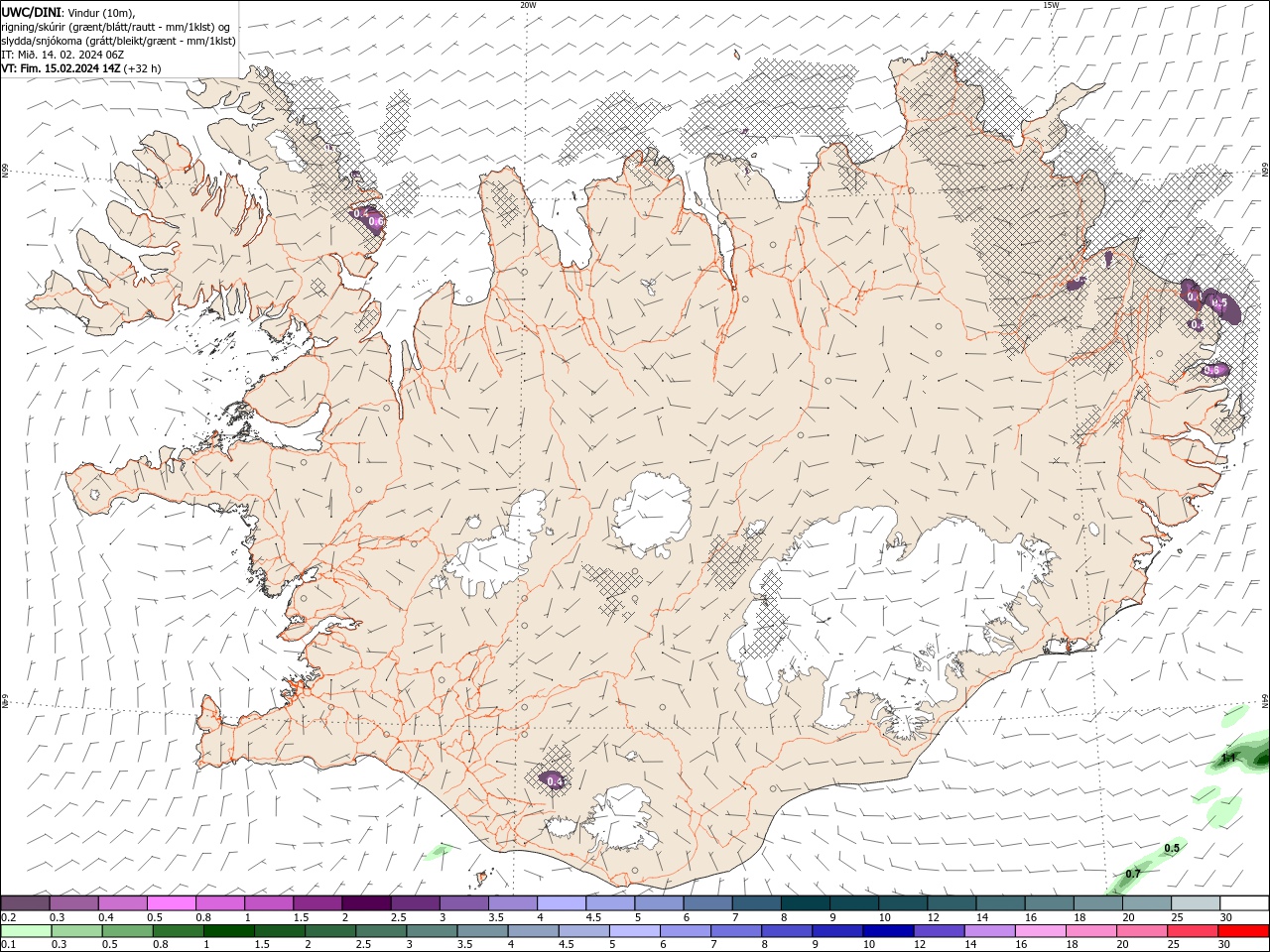The image size is (1270, 952).
Task: Pick the light gray snow swatch between 25 and 30
Action: coord(1196,902)
